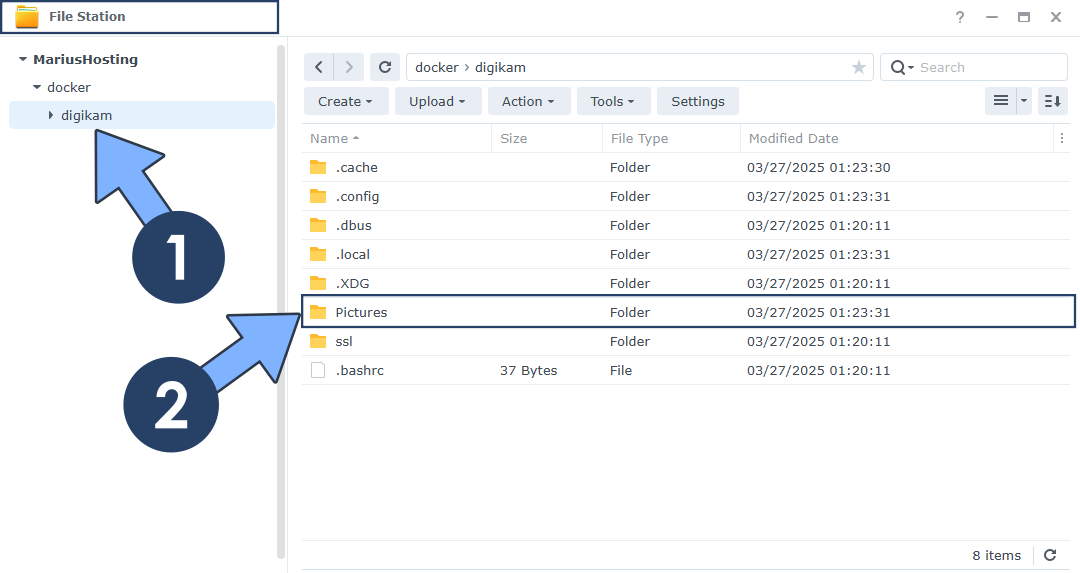Open the view mode dropdown arrow
The image size is (1080, 573).
point(1024,101)
